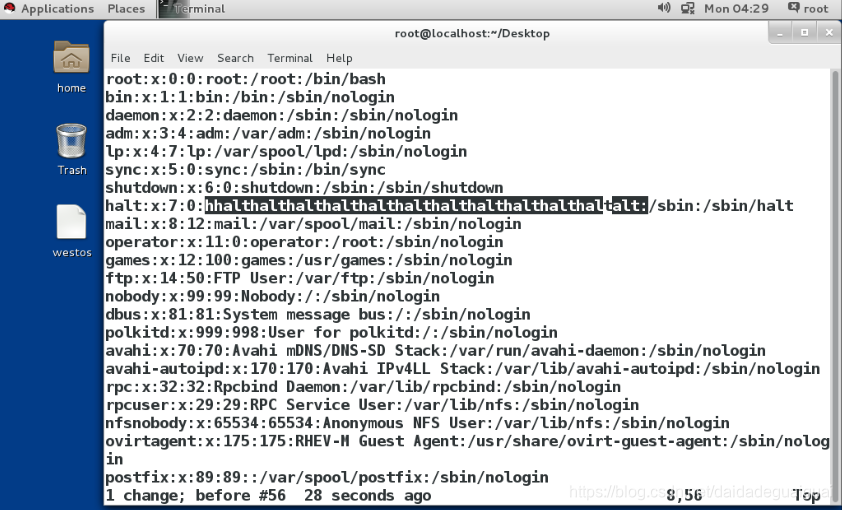Click the title bar root@localhost:~/Desktop
Viewport: 842px width, 510px height.
point(472,33)
